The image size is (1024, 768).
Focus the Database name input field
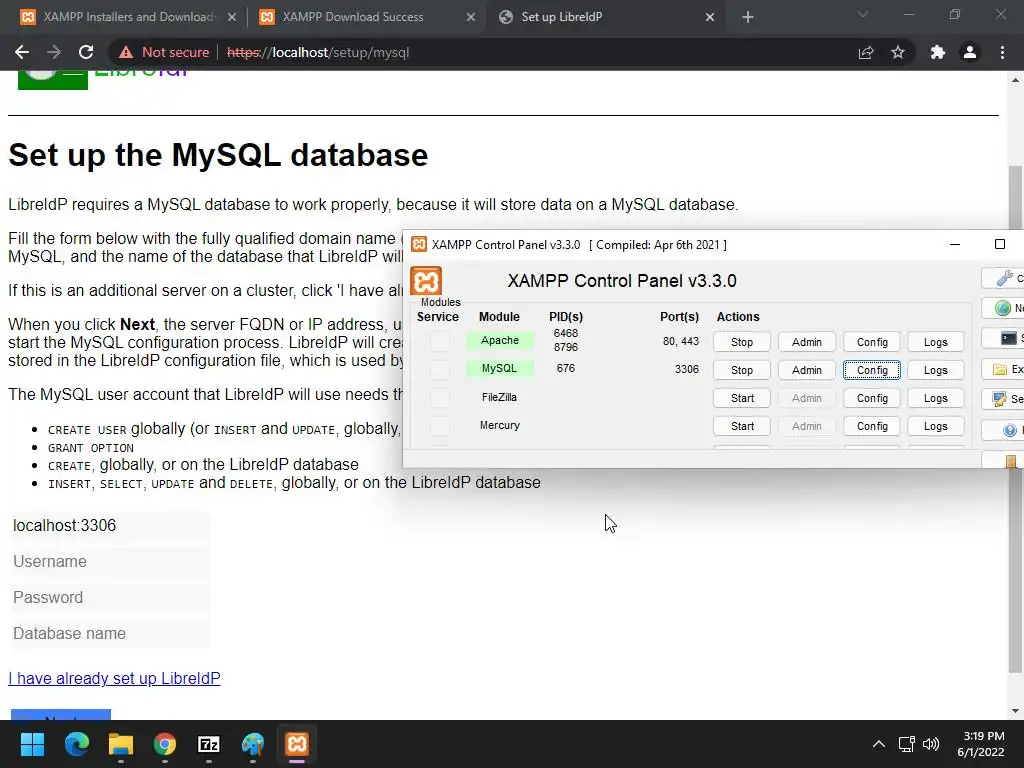[110, 633]
